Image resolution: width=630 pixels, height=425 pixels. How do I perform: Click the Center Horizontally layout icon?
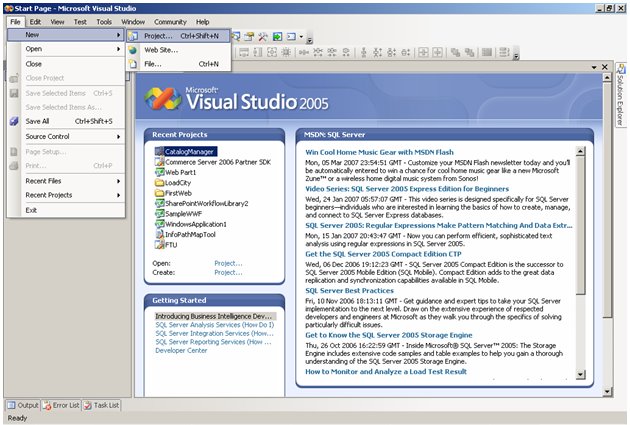[x=423, y=52]
